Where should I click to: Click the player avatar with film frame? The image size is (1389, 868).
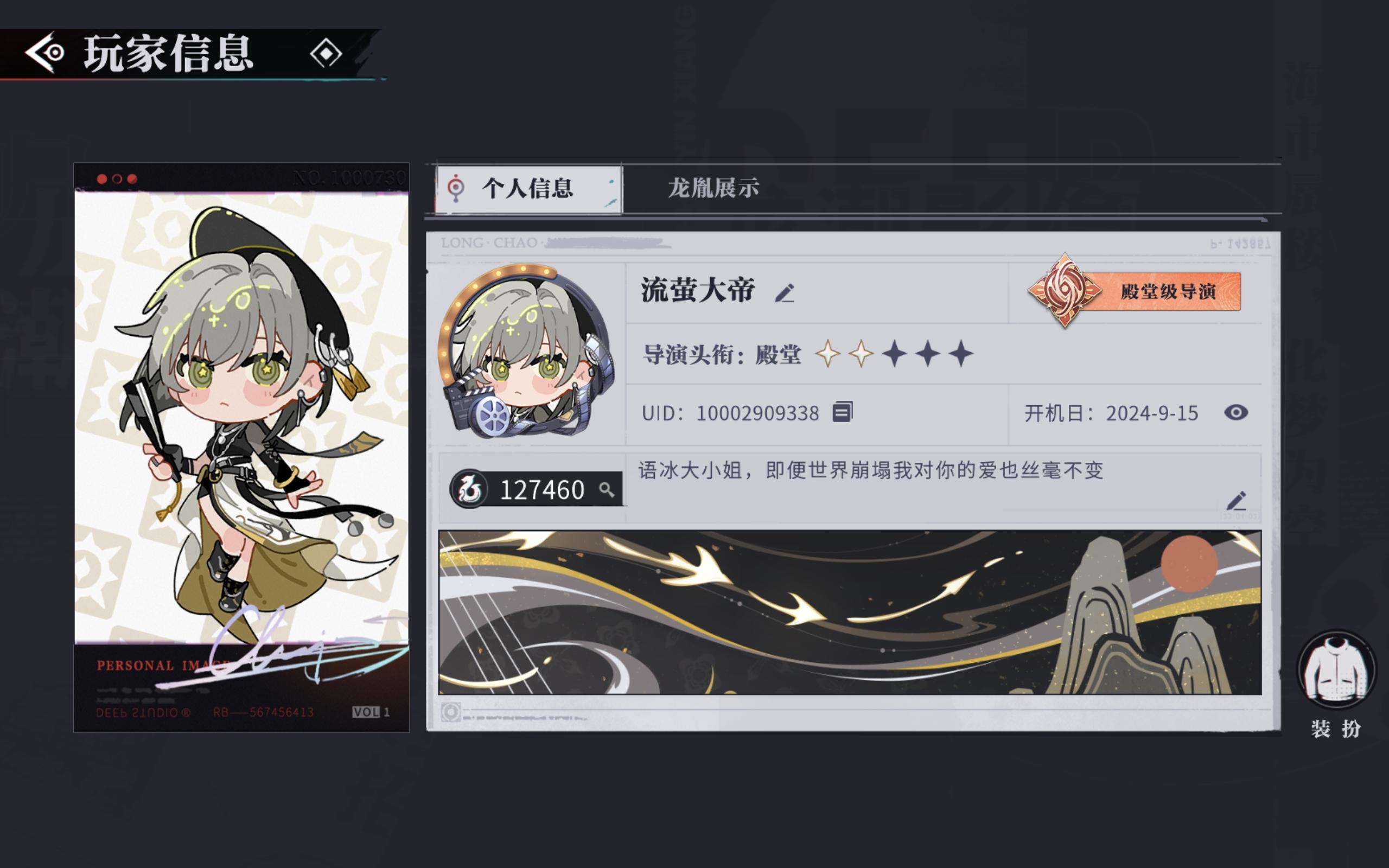pos(527,352)
